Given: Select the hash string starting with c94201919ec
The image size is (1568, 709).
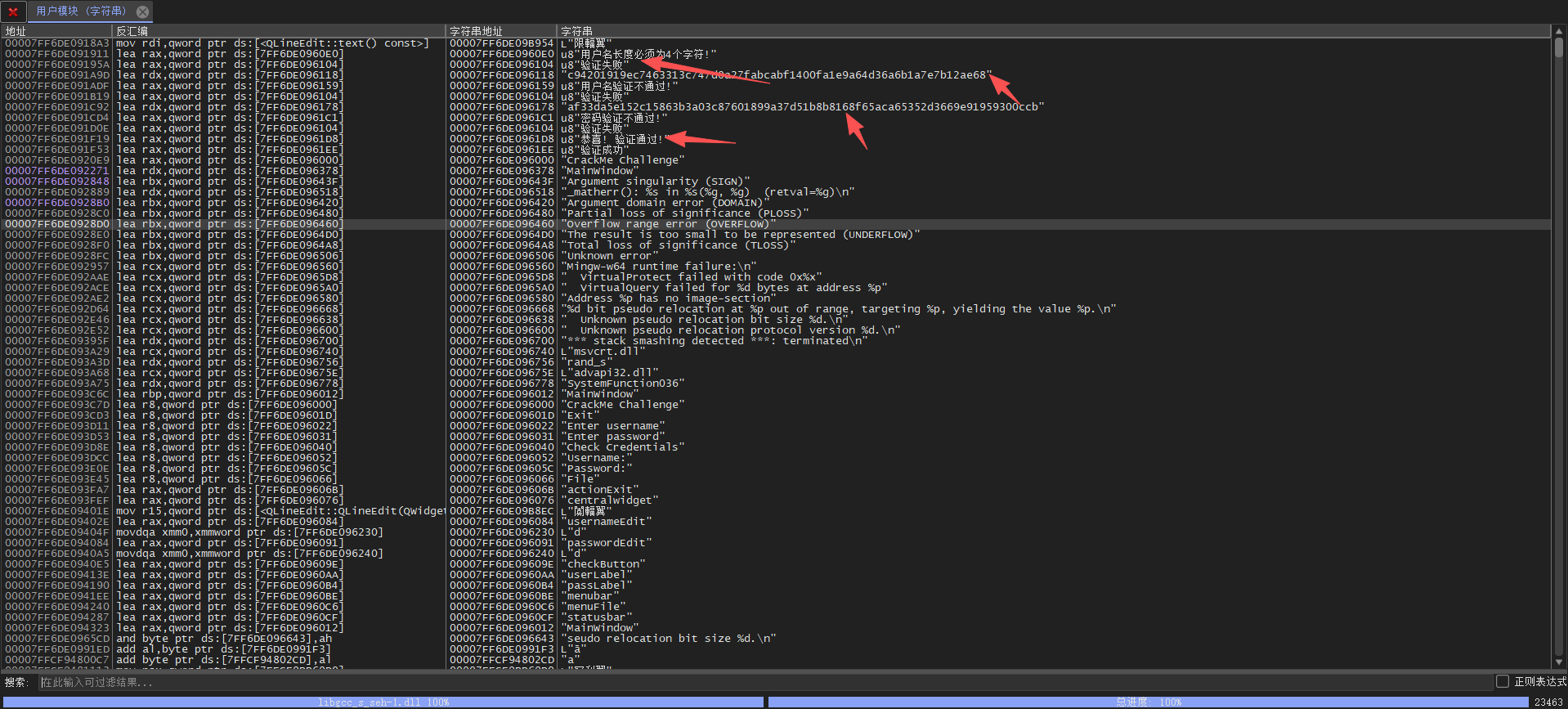Looking at the screenshot, I should (777, 75).
